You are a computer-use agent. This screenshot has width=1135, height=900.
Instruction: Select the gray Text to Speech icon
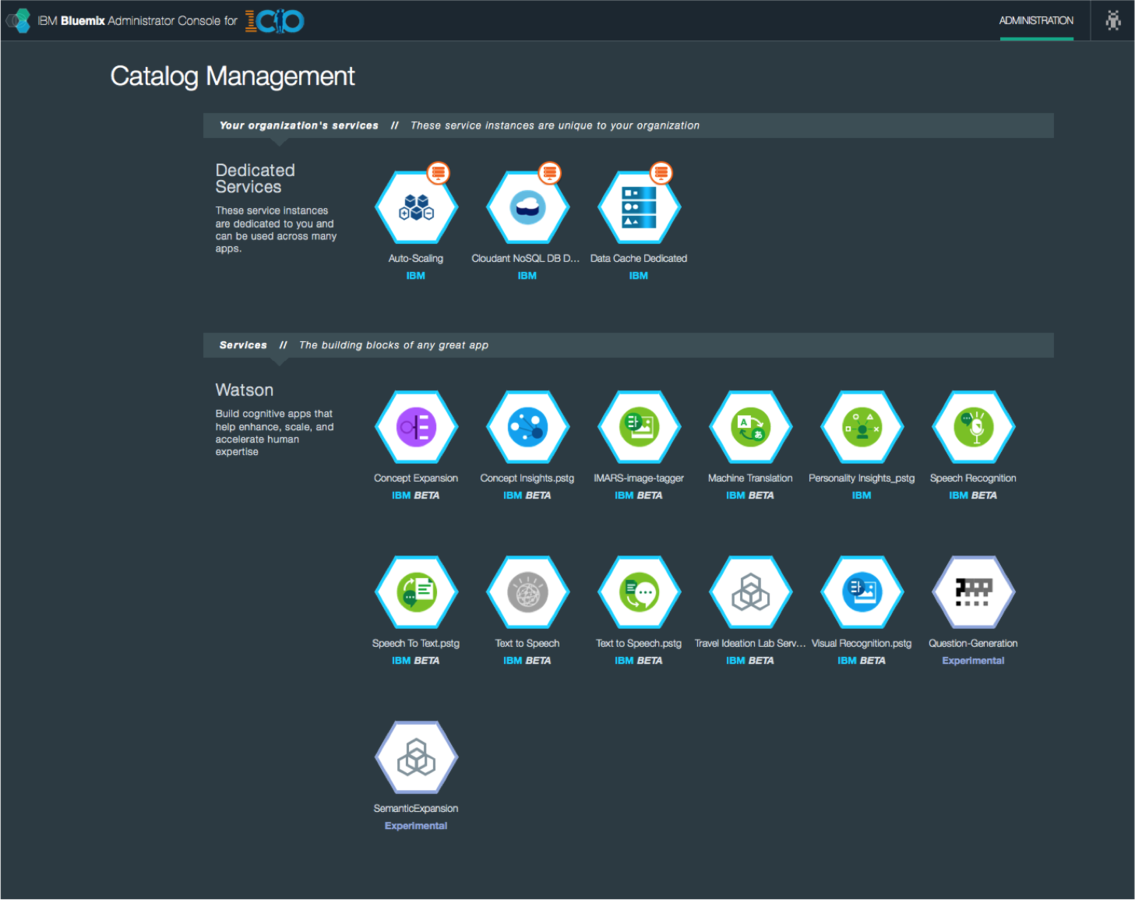[528, 592]
